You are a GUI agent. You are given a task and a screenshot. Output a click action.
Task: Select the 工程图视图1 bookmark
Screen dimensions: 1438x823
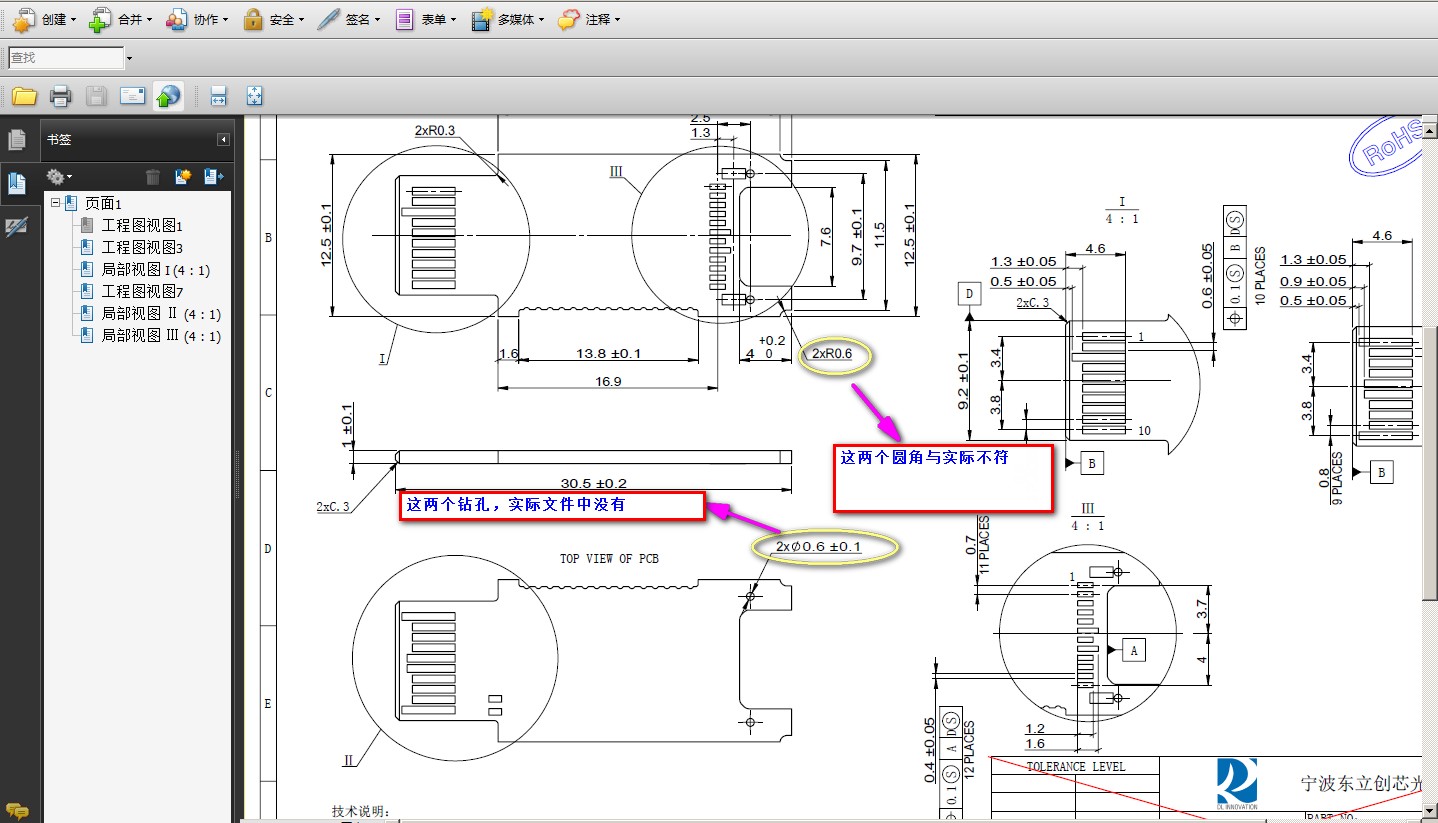[142, 226]
